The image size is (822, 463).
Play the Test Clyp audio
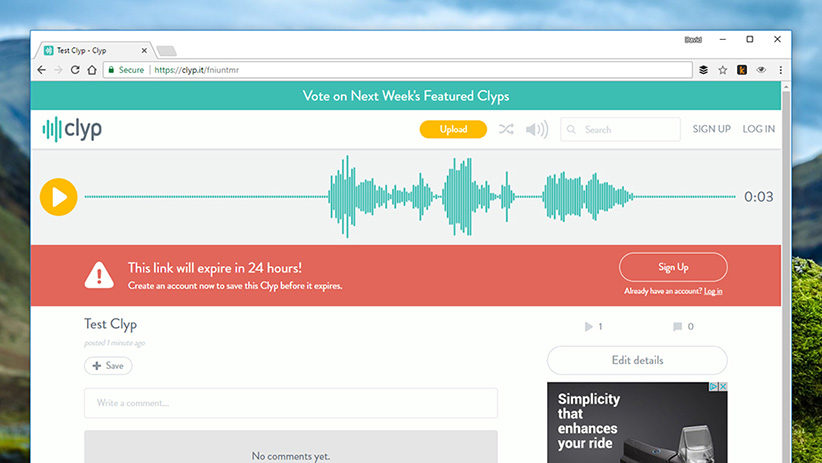[58, 197]
